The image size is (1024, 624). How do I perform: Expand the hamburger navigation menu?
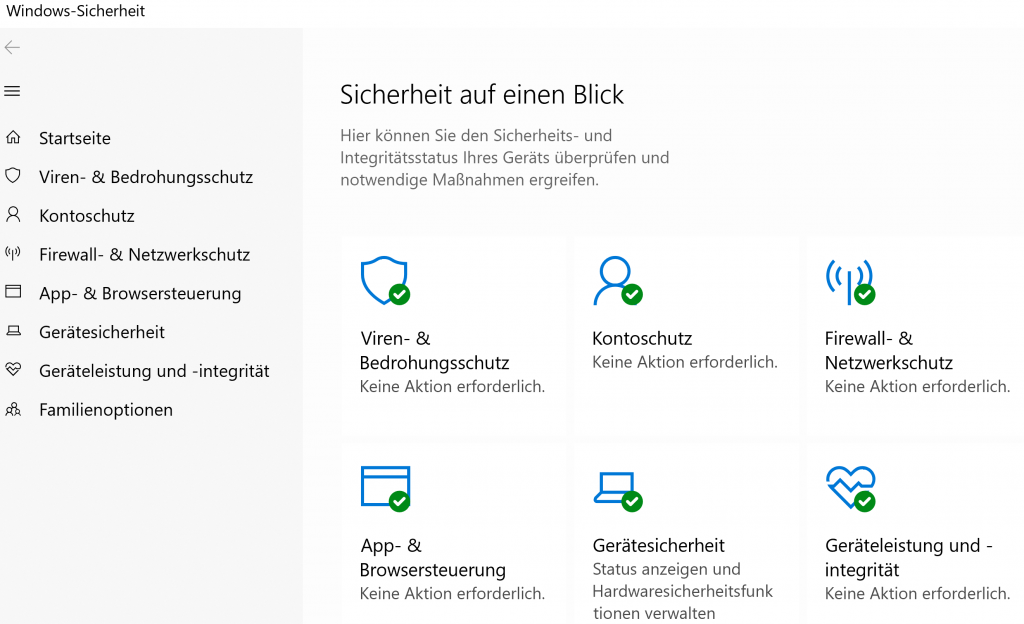pyautogui.click(x=13, y=91)
